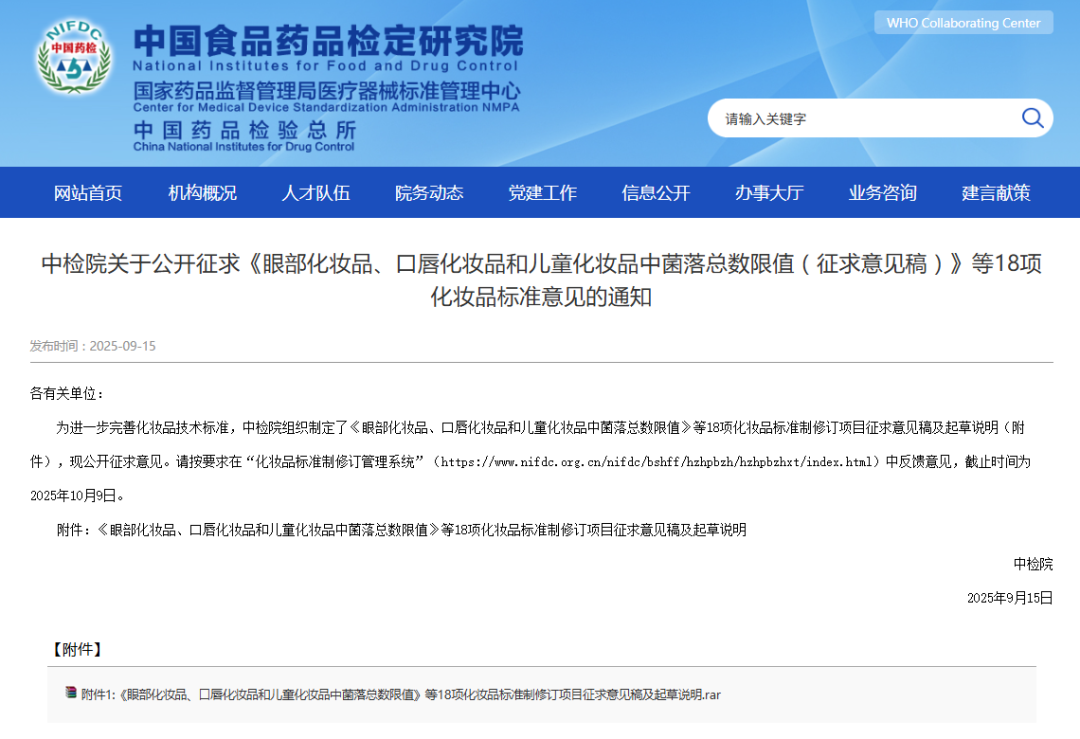Open 党建工作 navigation item
Screen dimensions: 1080x739
point(542,193)
